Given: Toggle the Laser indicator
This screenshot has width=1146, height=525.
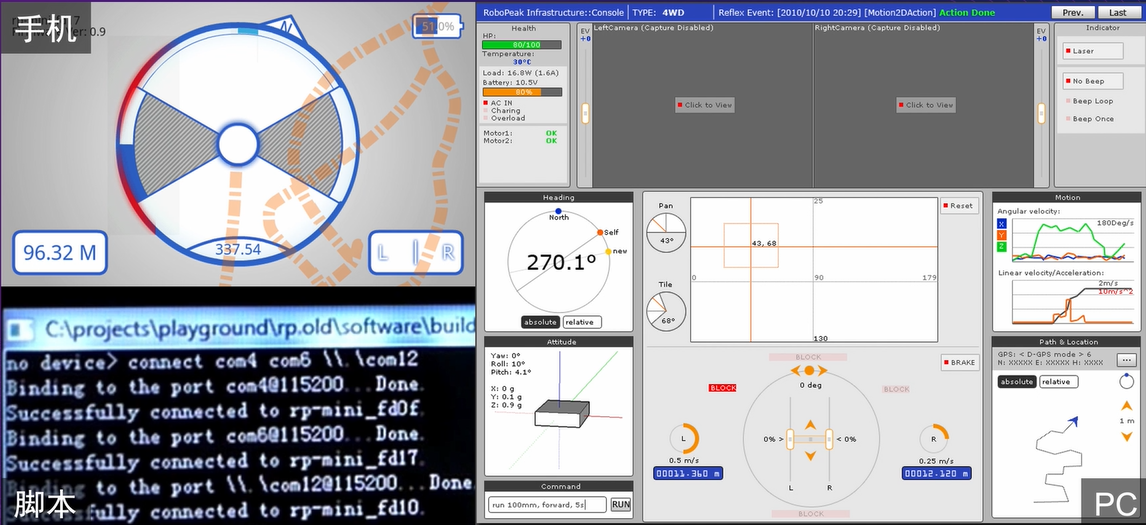Looking at the screenshot, I should 1093,51.
